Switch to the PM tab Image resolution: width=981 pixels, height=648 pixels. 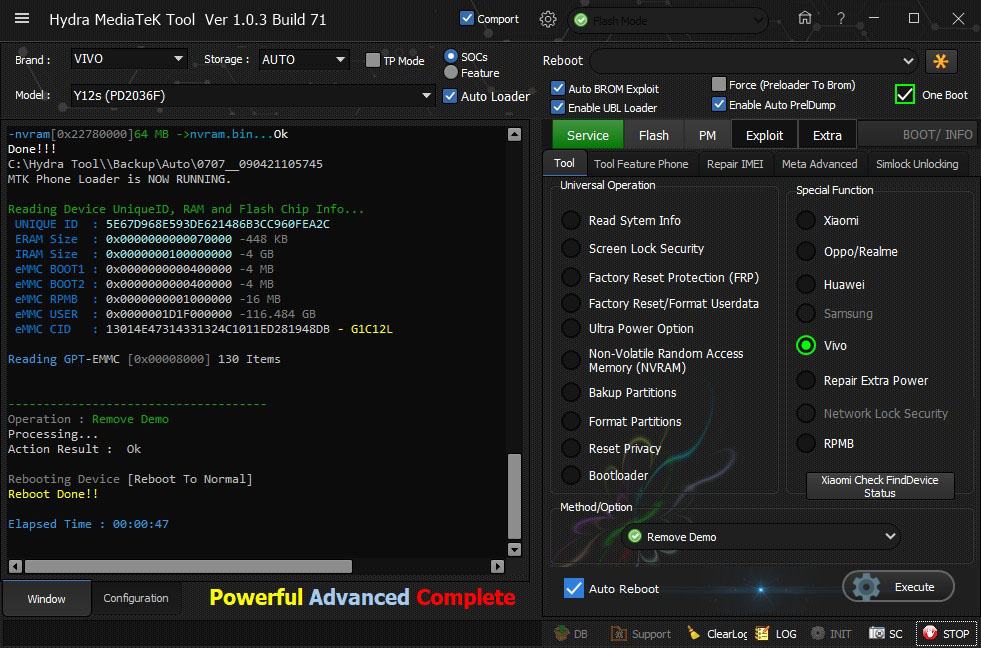pos(707,135)
